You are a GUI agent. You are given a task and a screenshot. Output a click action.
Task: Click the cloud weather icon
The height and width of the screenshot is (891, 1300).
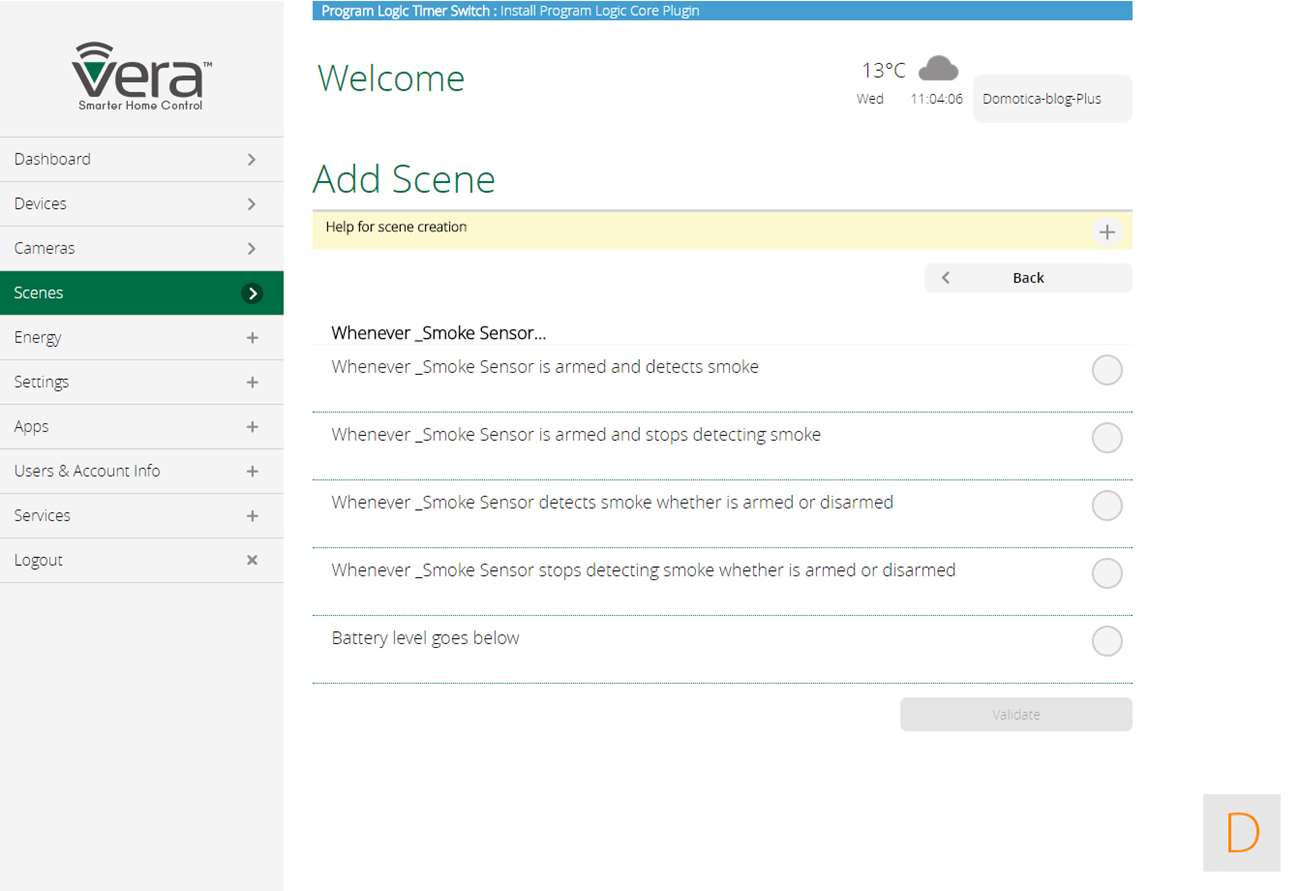coord(938,69)
